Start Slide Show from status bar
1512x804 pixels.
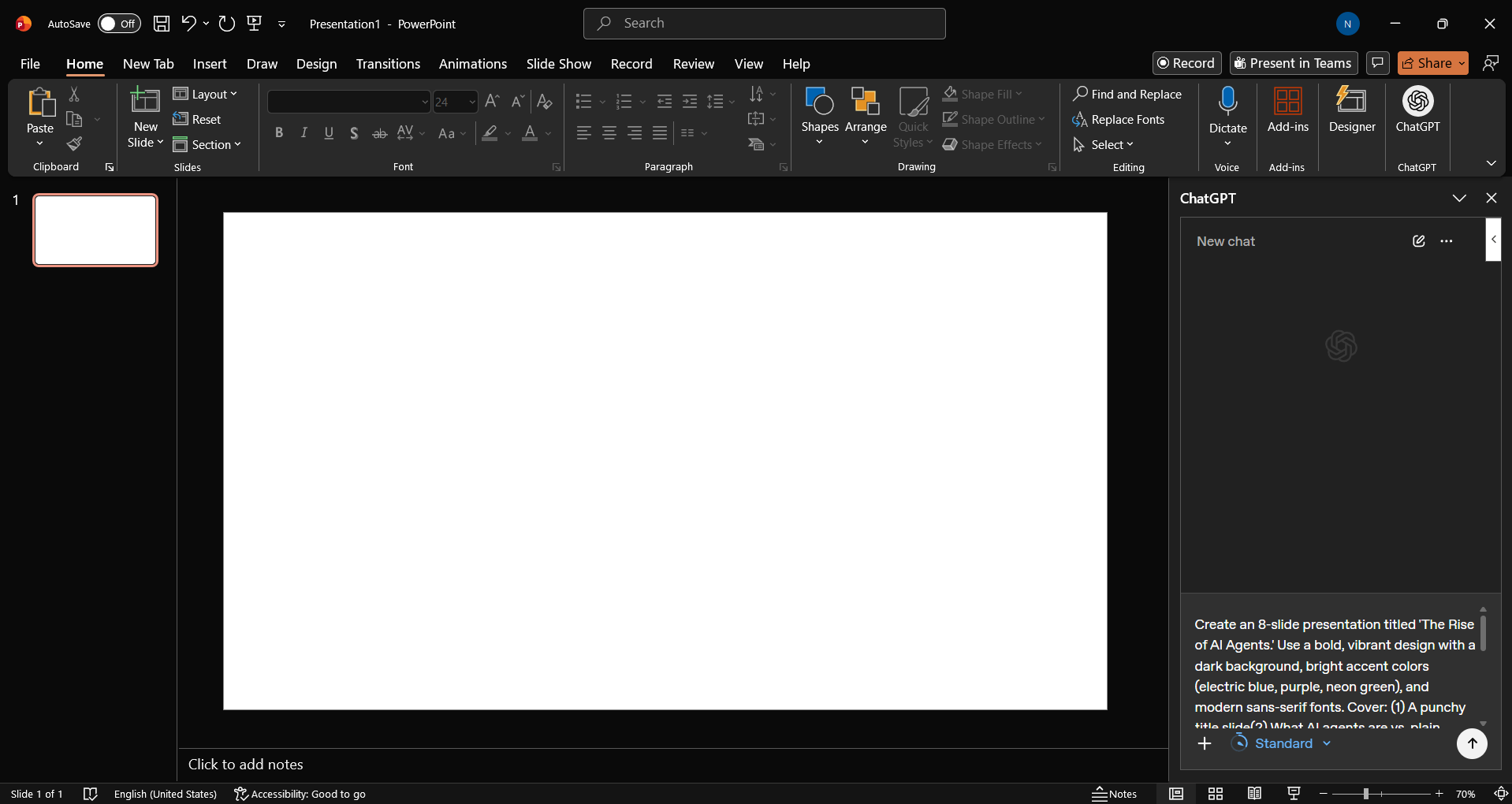(1294, 794)
